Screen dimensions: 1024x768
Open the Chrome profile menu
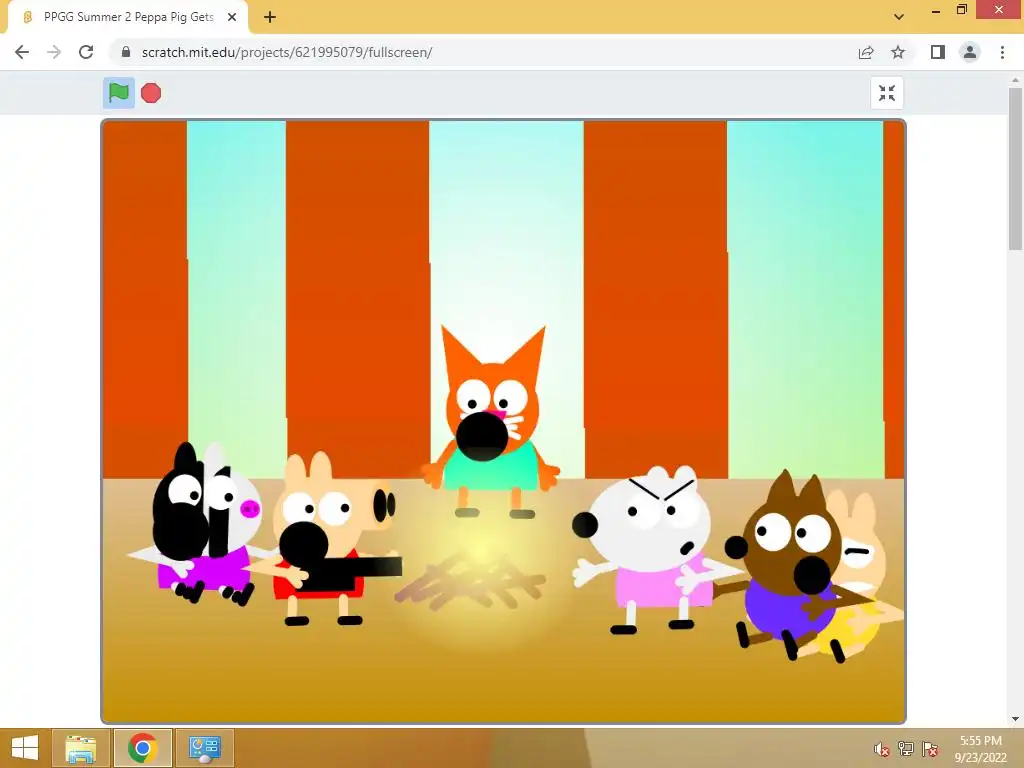point(970,52)
